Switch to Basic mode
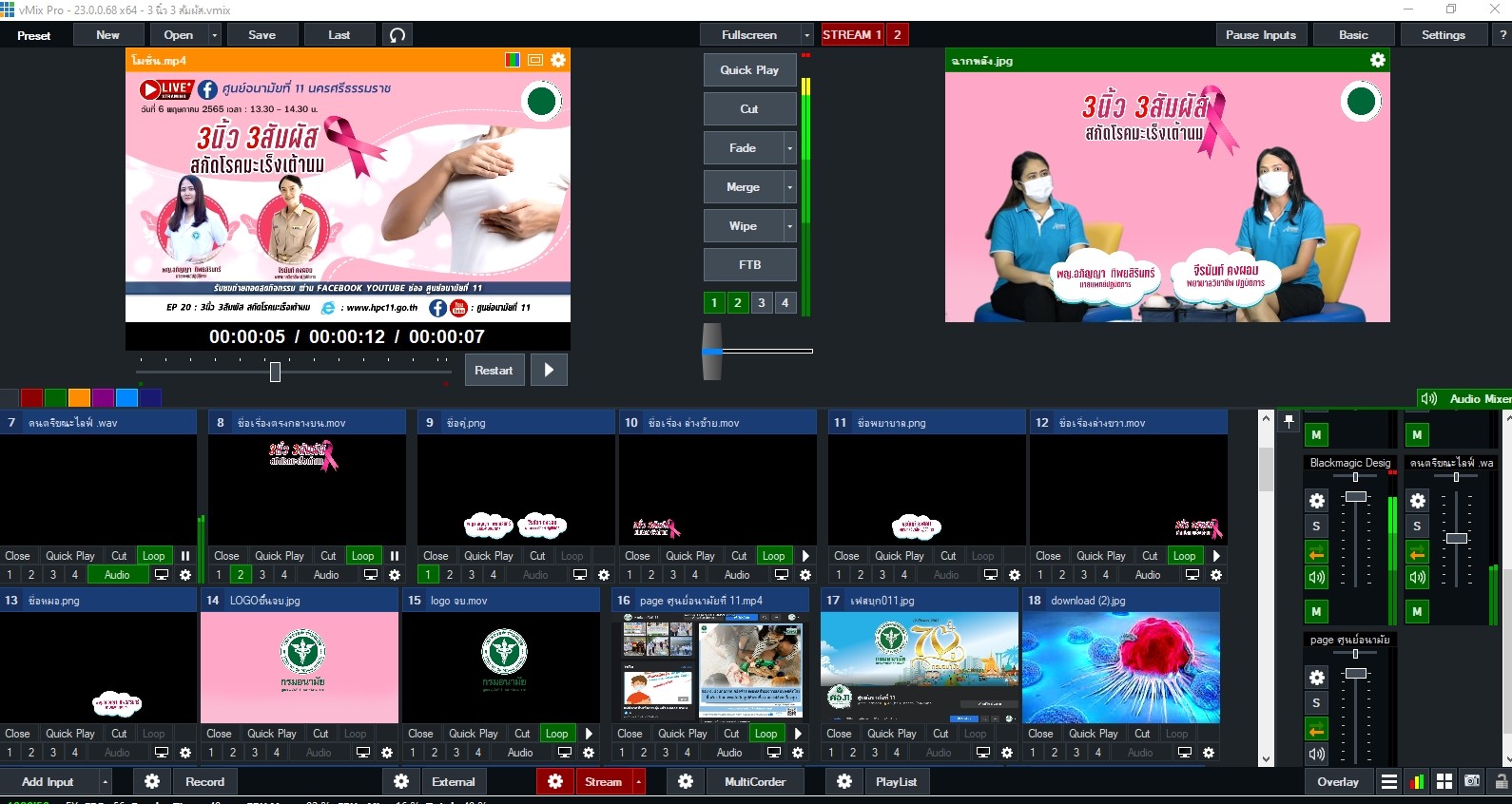This screenshot has width=1512, height=804. tap(1354, 35)
